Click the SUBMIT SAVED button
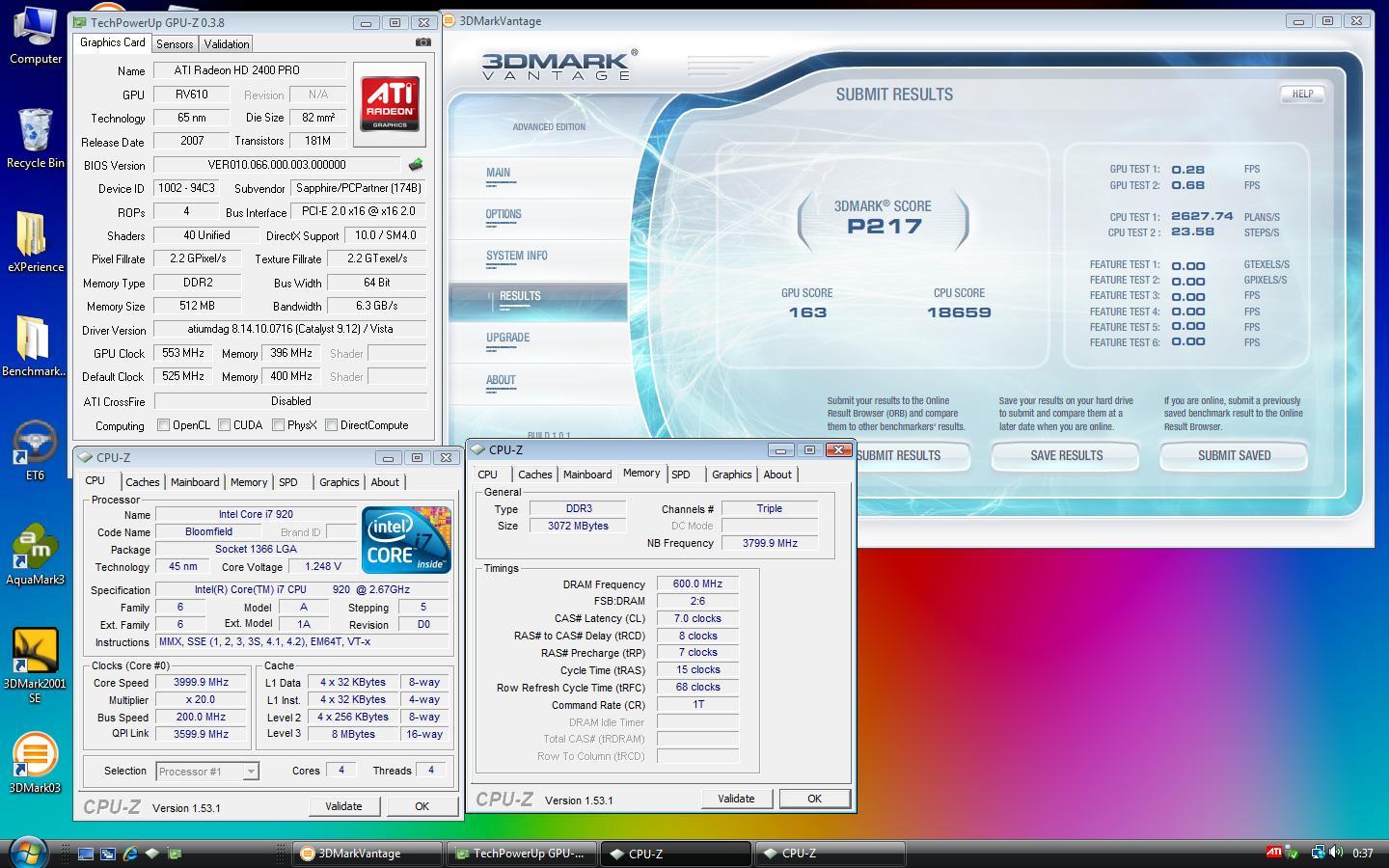1389x868 pixels. click(1234, 456)
